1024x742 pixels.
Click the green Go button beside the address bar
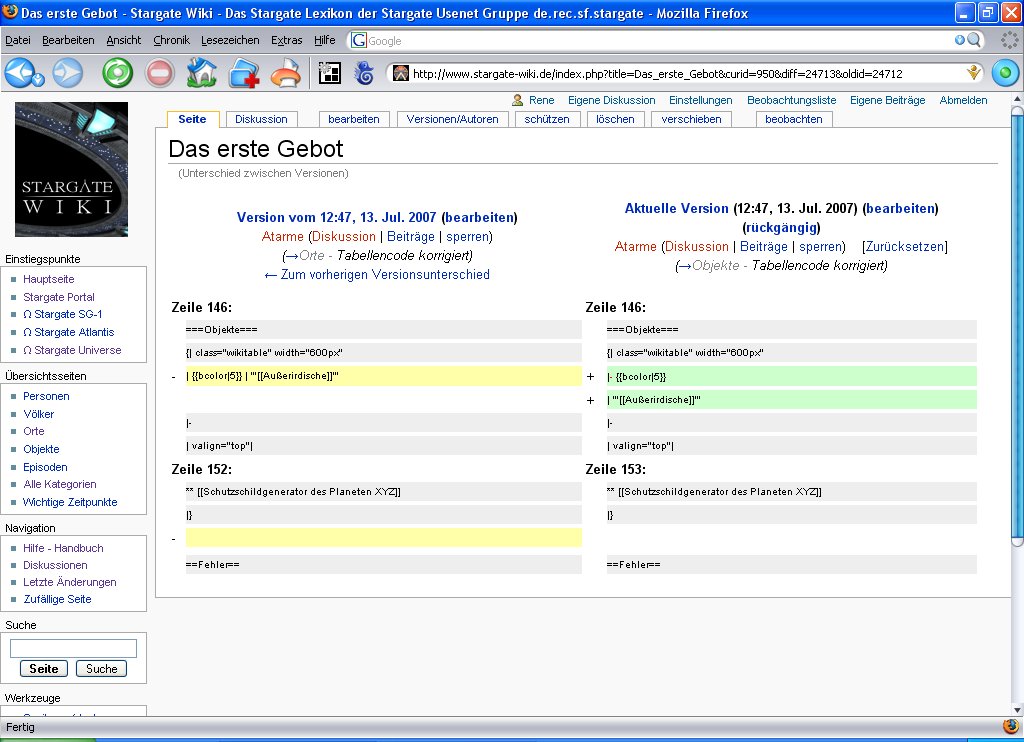1004,73
